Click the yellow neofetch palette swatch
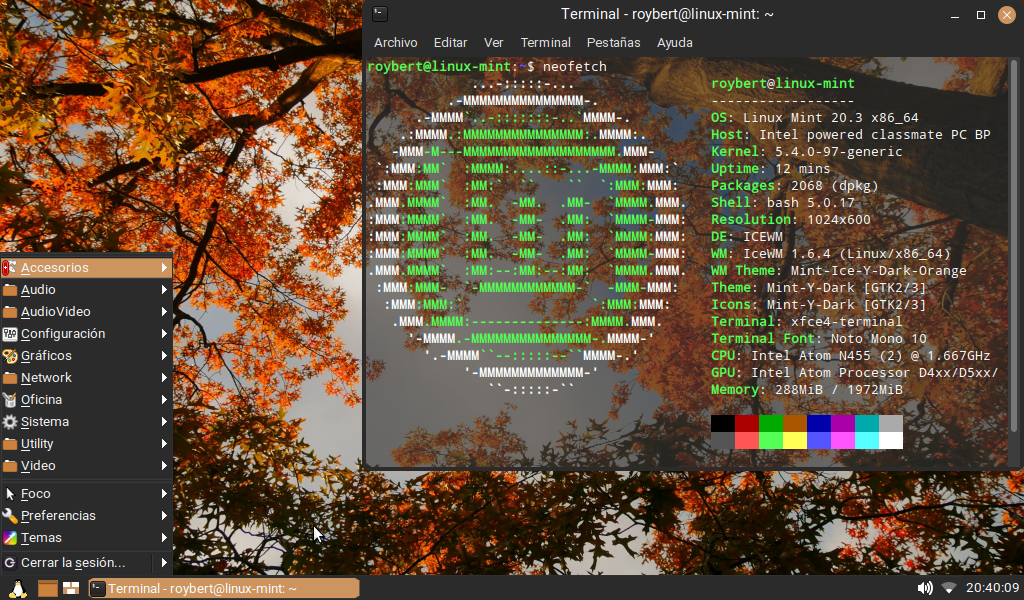 click(x=795, y=441)
